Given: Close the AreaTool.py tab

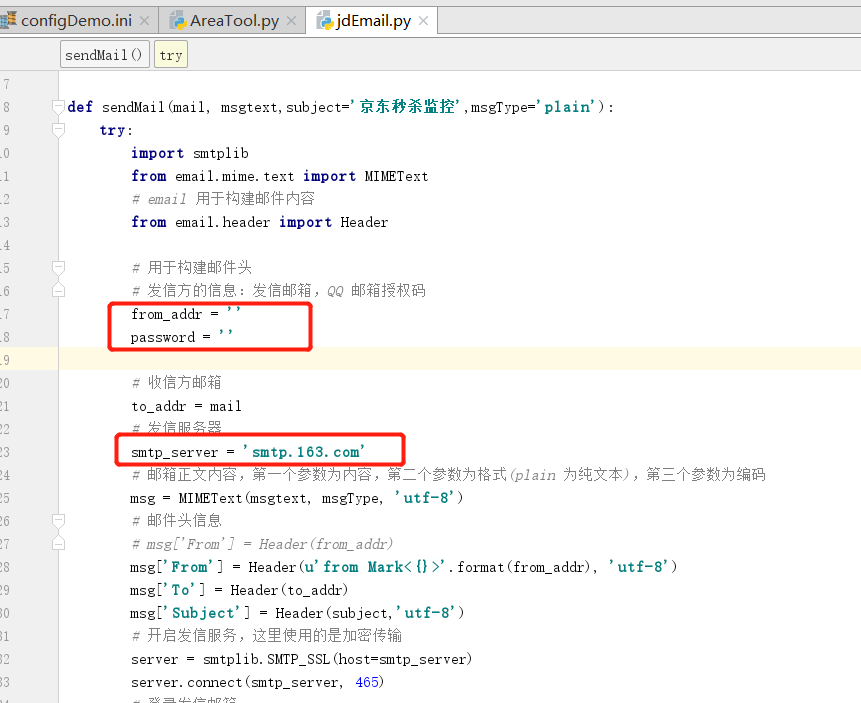Looking at the screenshot, I should click(x=292, y=21).
